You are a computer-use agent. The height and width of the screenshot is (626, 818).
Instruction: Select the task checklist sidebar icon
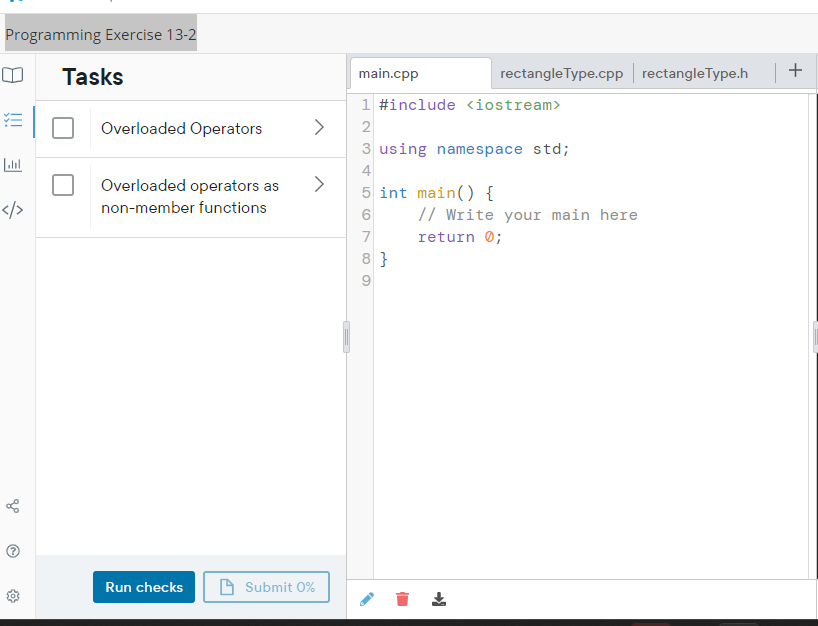pos(13,120)
